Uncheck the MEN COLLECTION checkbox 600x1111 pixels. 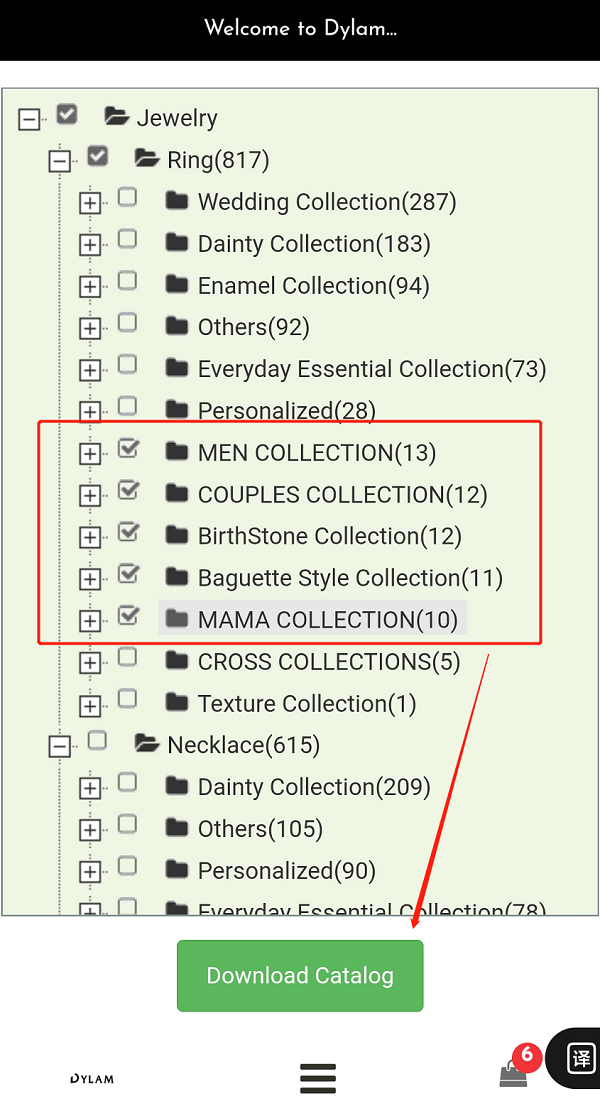tap(128, 449)
